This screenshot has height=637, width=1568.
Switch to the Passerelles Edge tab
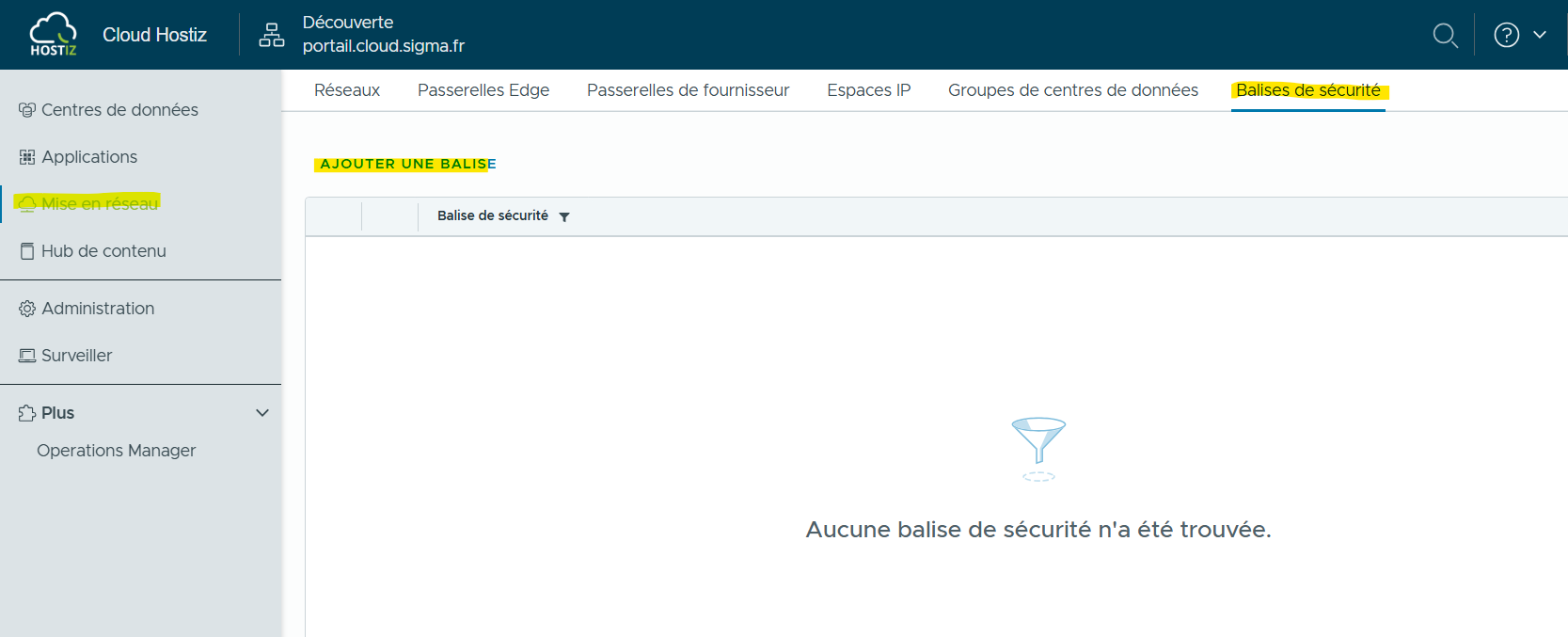pyautogui.click(x=483, y=90)
